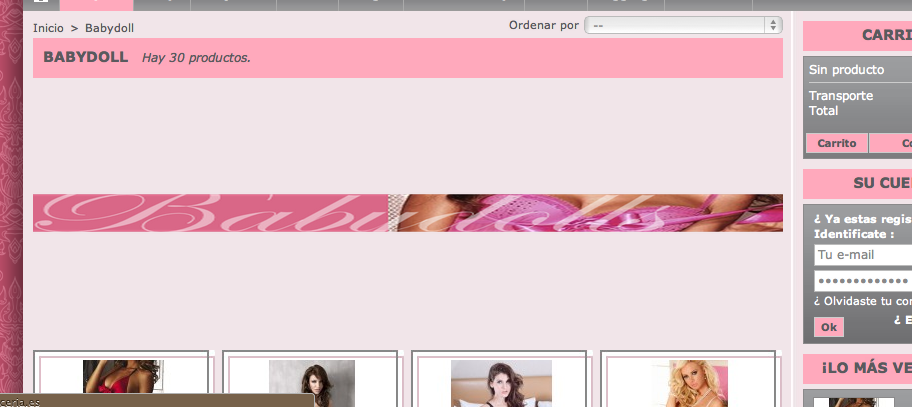912x407 pixels.
Task: Submit login with Ok button
Action: point(829,327)
